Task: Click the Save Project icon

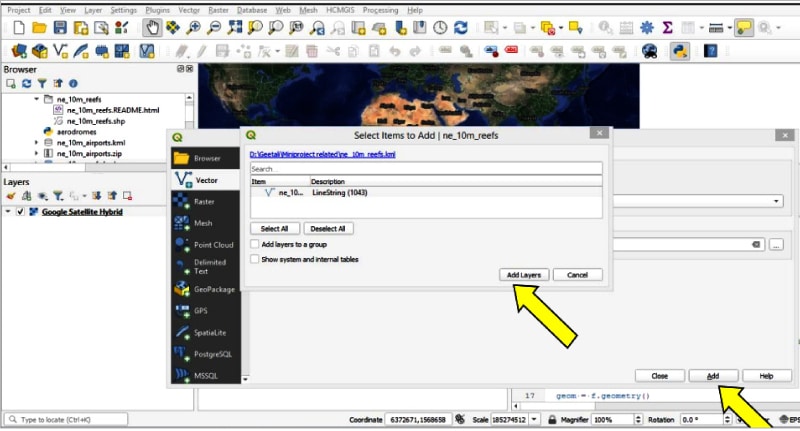Action: pyautogui.click(x=61, y=28)
